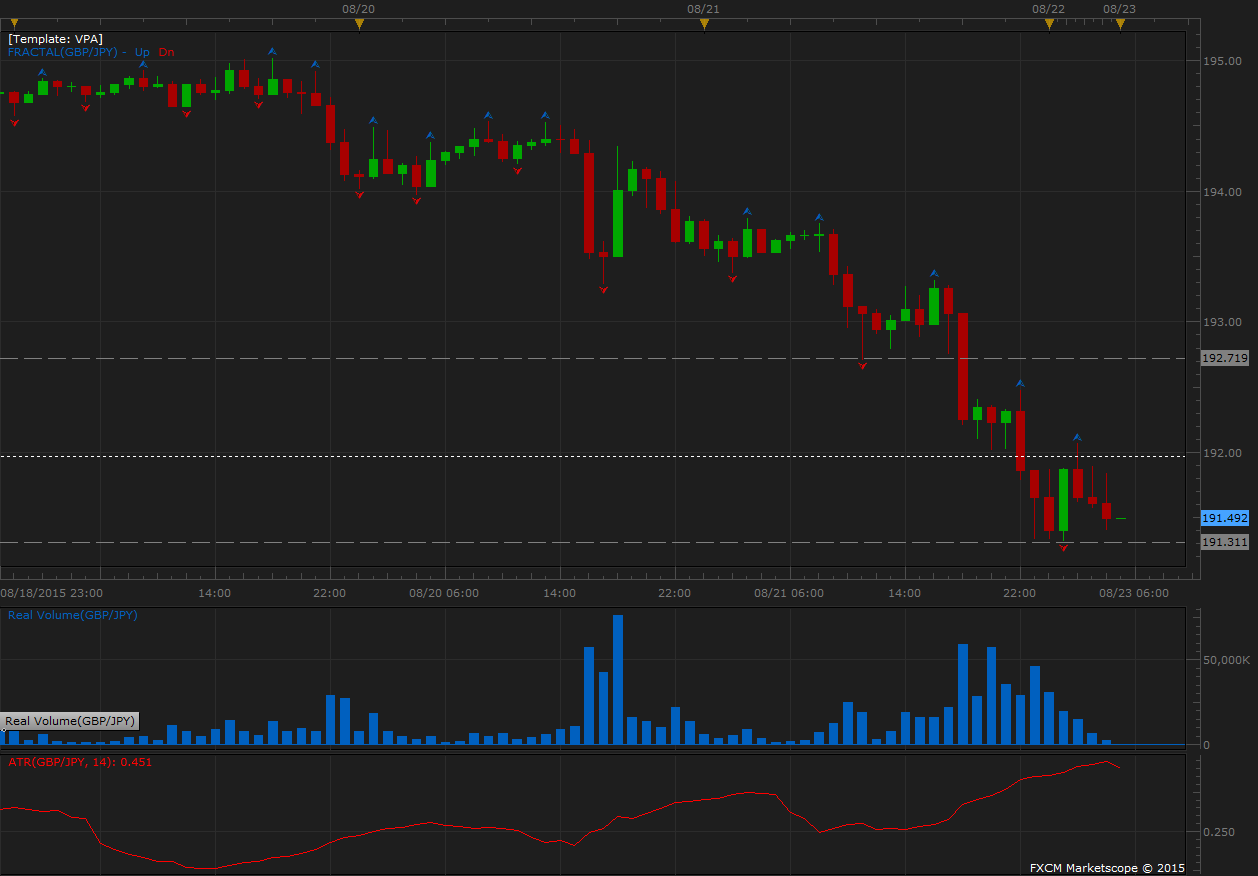Select the blue 191.492 current price tag
This screenshot has height=876, width=1258.
(1224, 518)
